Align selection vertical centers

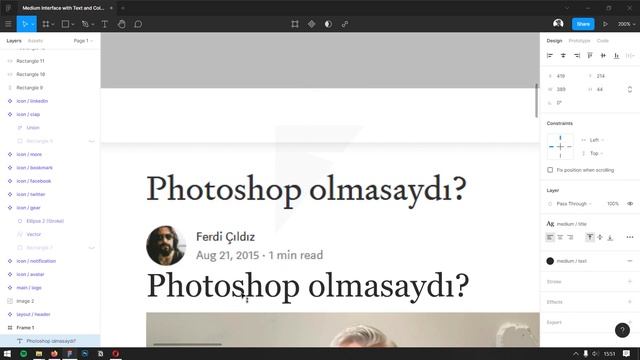pos(603,56)
